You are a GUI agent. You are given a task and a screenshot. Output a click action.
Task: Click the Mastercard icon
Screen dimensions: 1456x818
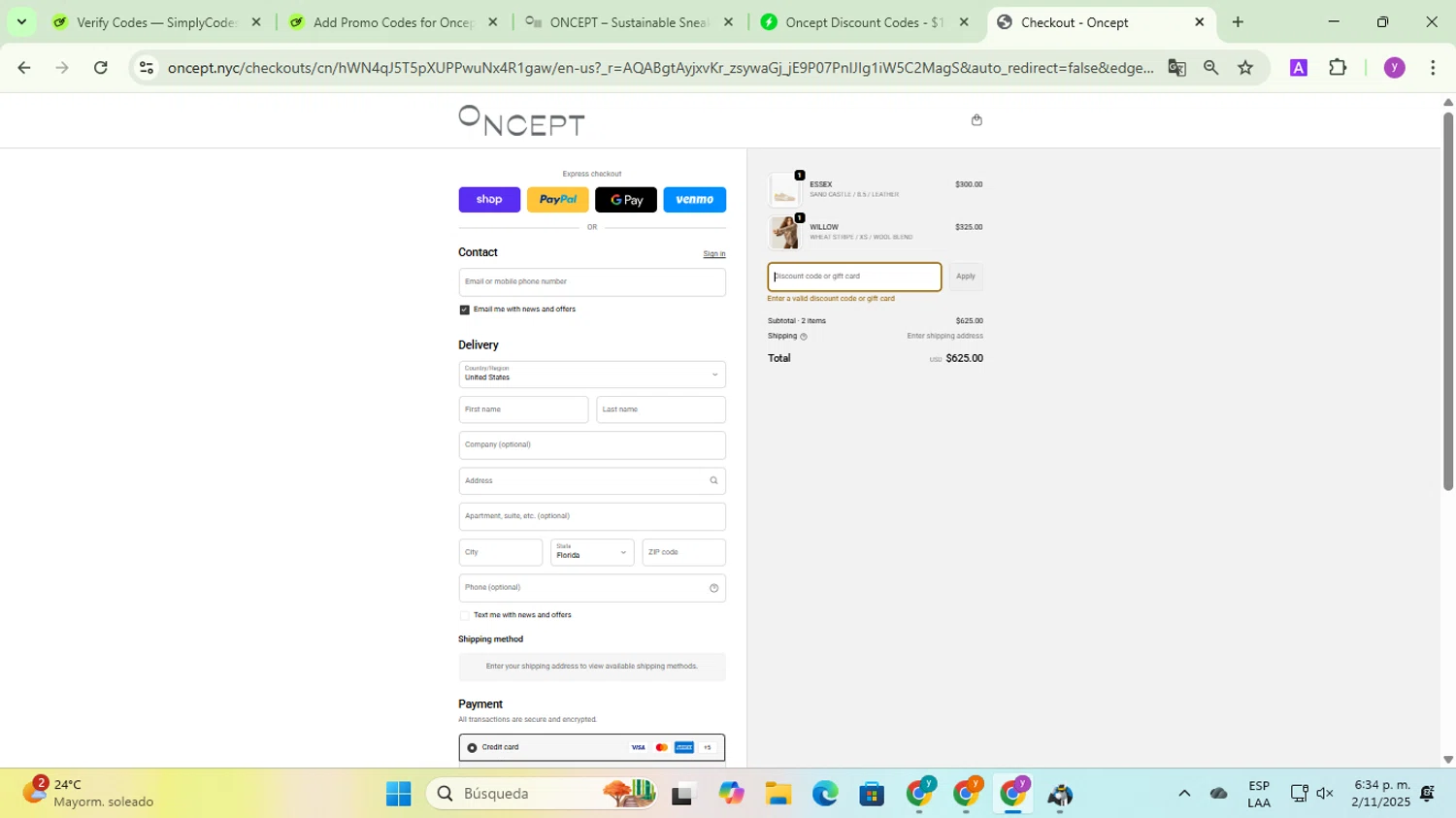coord(662,748)
